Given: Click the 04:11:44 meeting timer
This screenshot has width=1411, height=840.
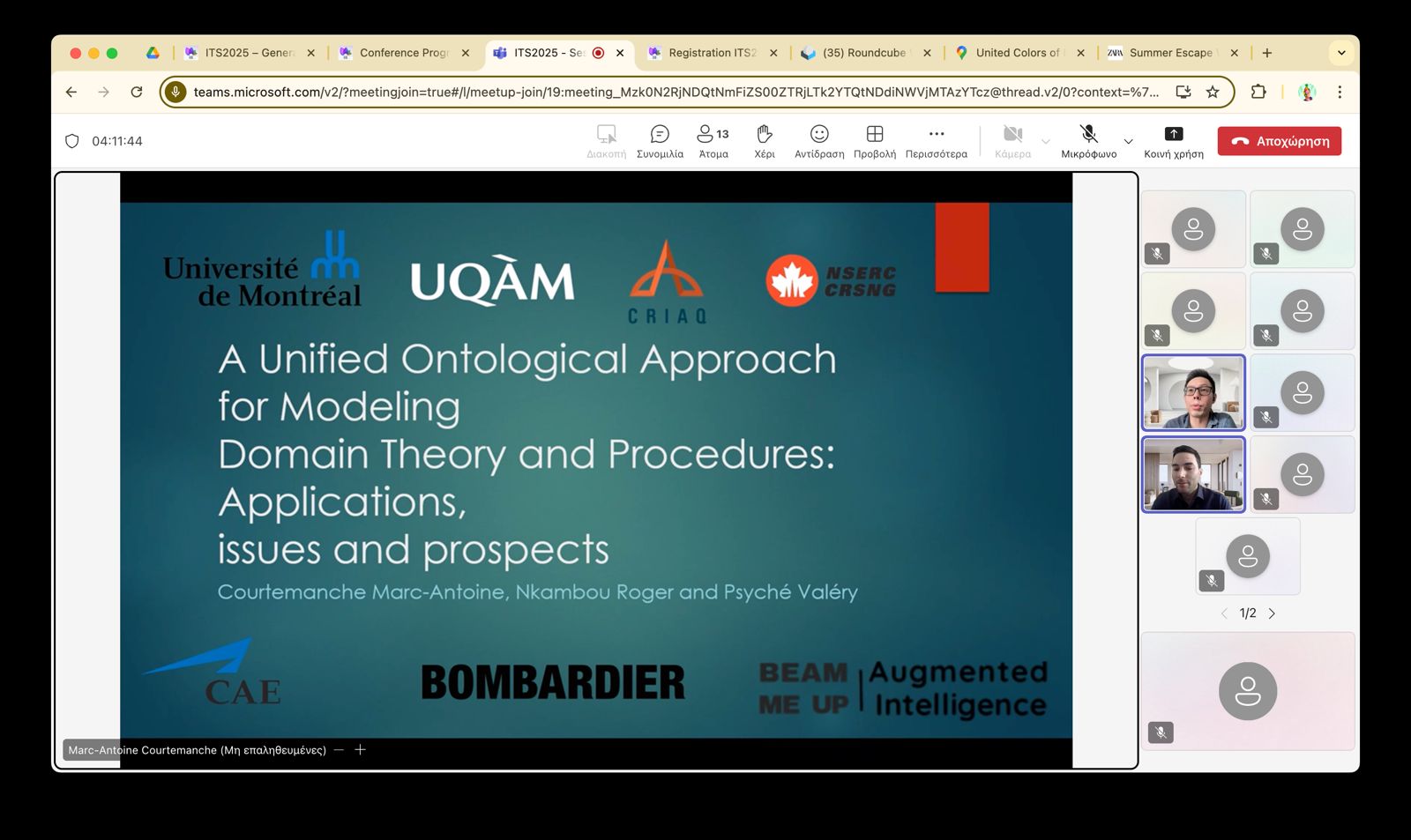Looking at the screenshot, I should point(117,141).
